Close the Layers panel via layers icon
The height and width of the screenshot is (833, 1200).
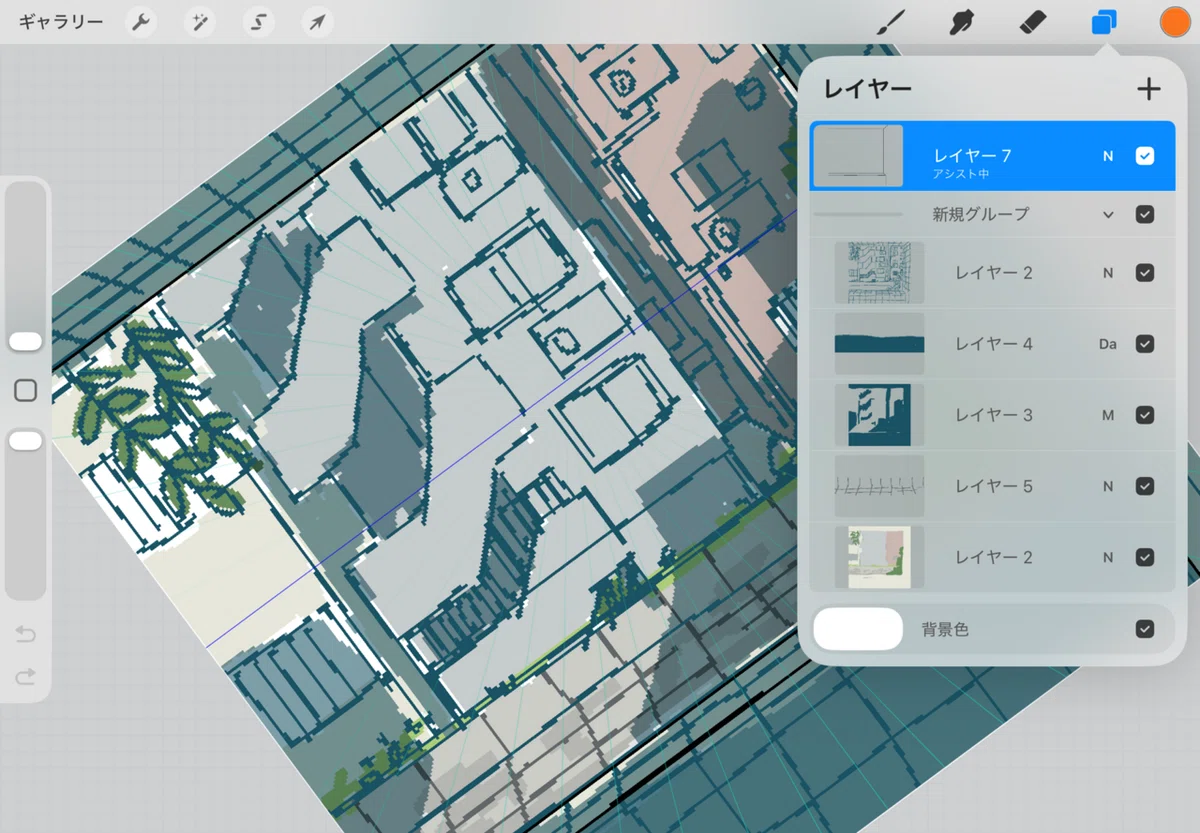tap(1104, 22)
